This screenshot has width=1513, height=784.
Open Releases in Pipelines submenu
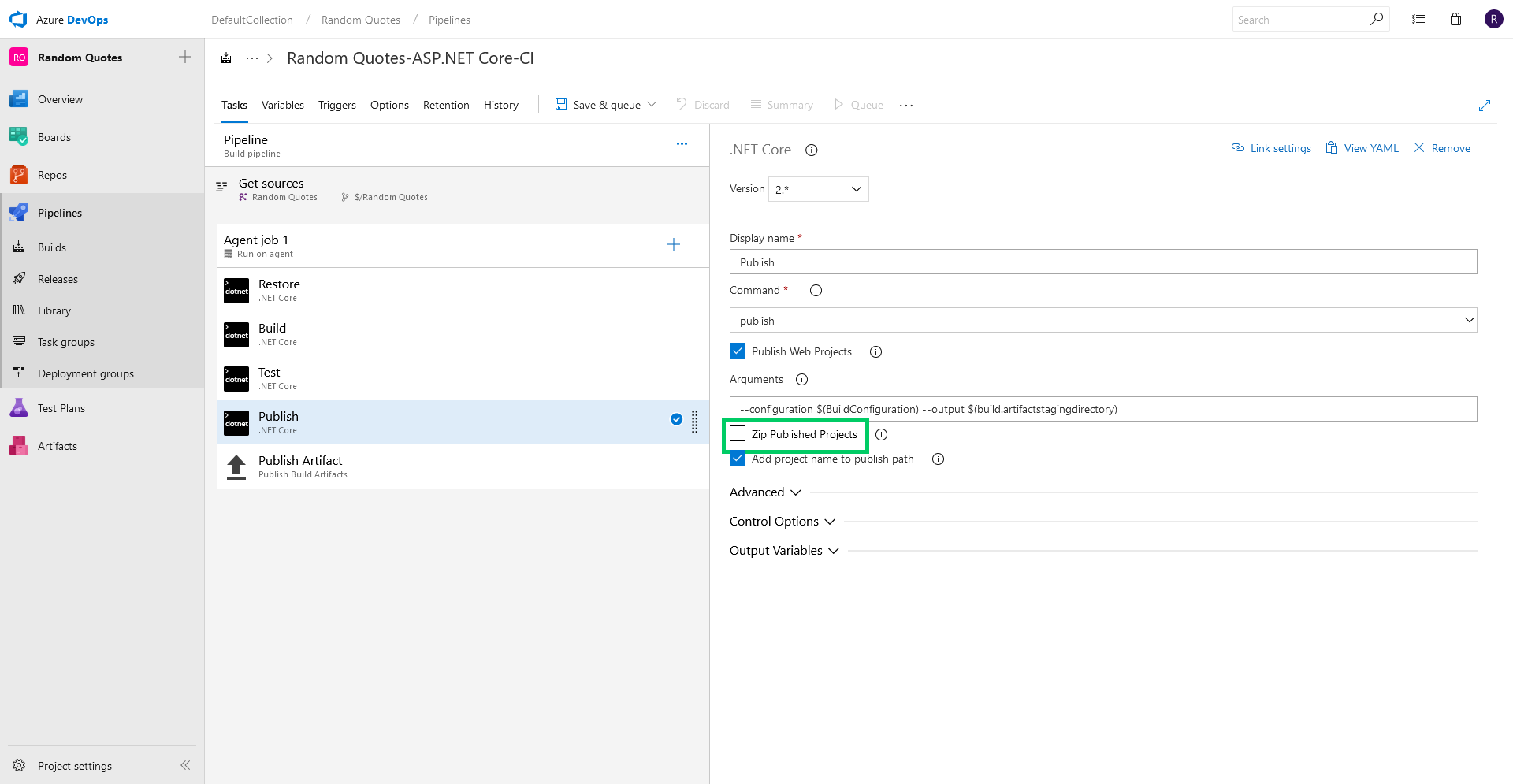[x=58, y=279]
